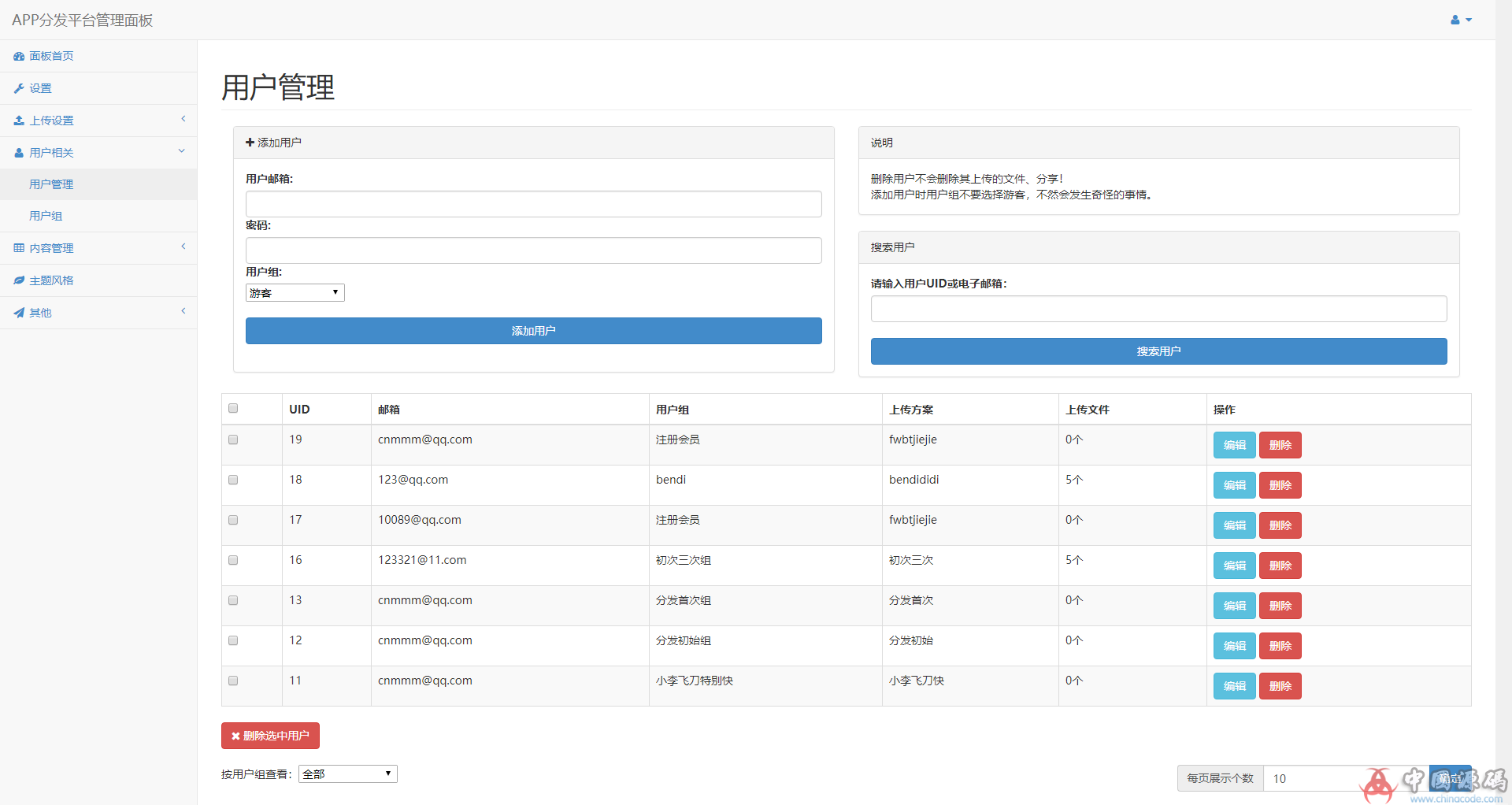The image size is (1512, 805).
Task: Click the 删除选中用户 button
Action: [x=270, y=735]
